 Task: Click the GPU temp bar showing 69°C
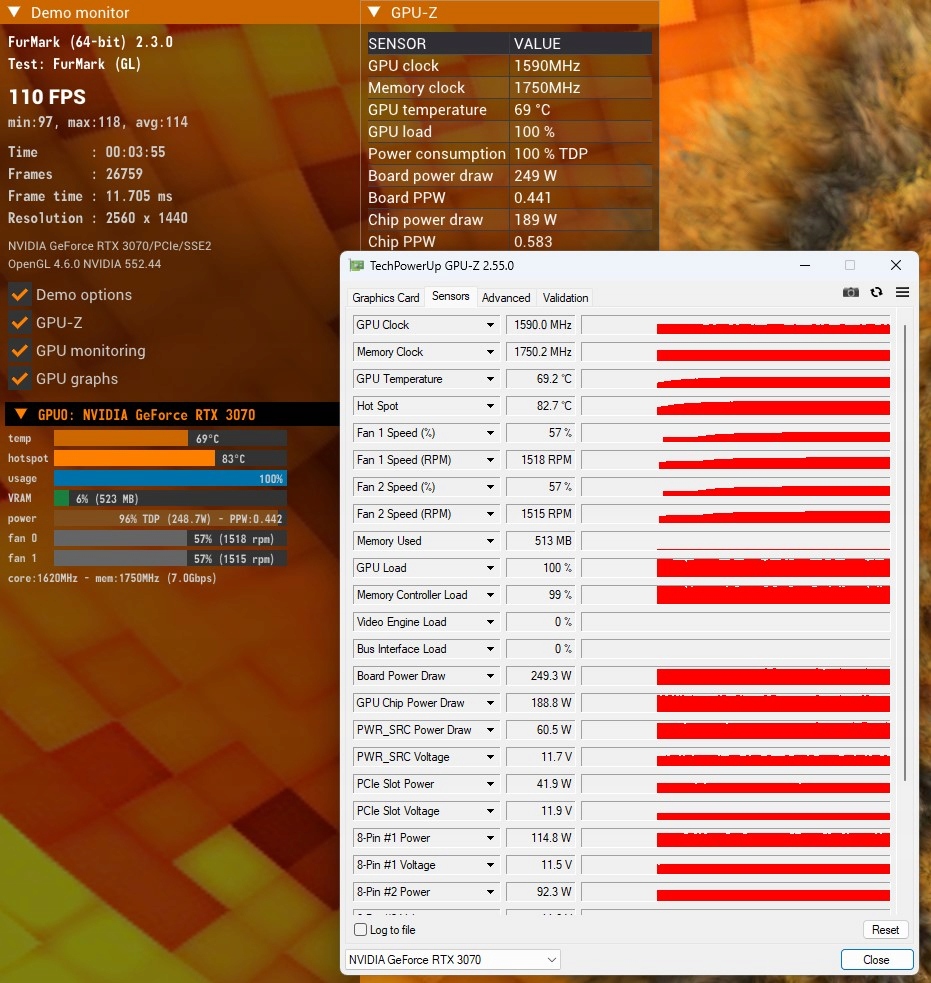tap(171, 438)
